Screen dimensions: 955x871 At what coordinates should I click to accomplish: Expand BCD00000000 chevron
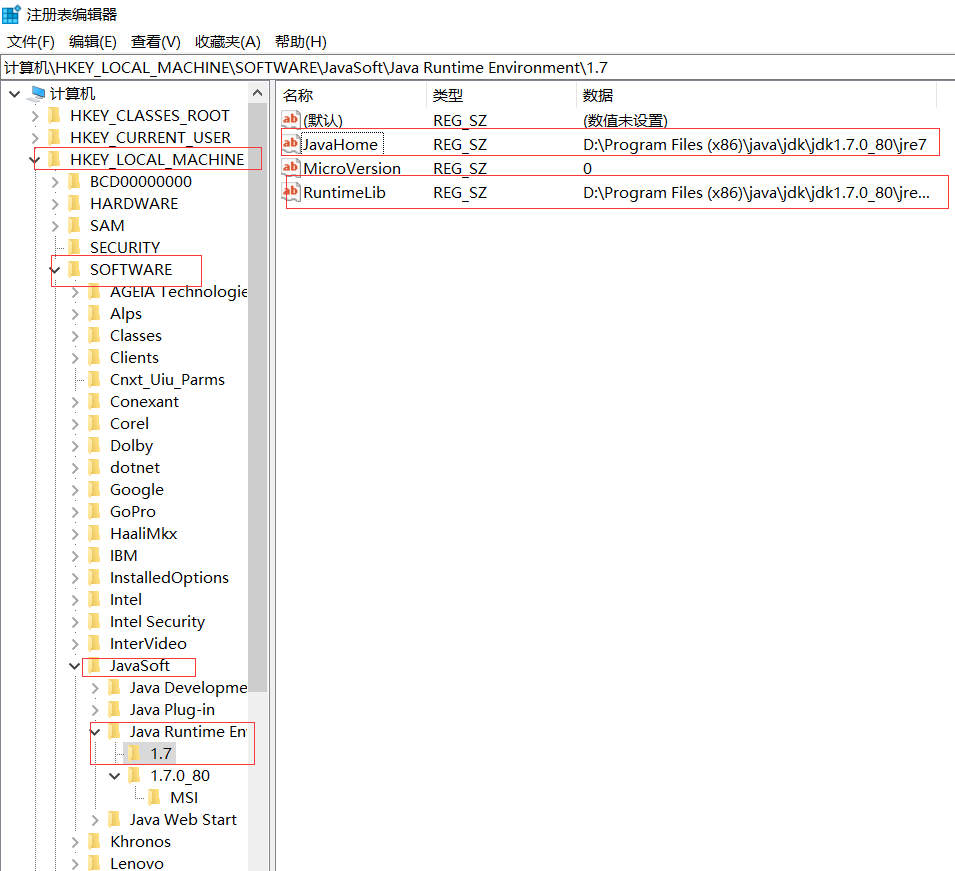tap(55, 182)
